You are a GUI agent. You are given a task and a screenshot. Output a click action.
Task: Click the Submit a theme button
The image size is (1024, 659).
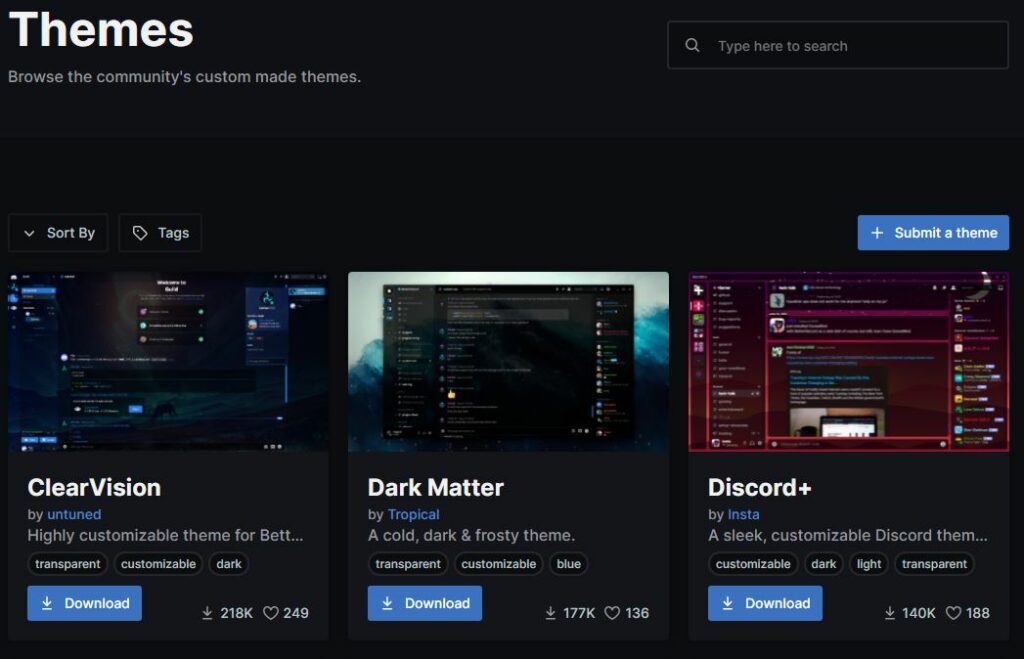933,232
